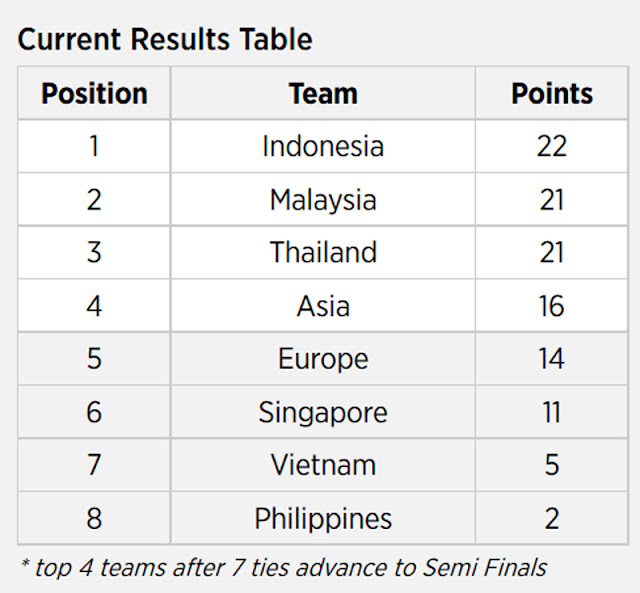Click the Vietnam team cell
640x593 pixels.
pos(323,465)
